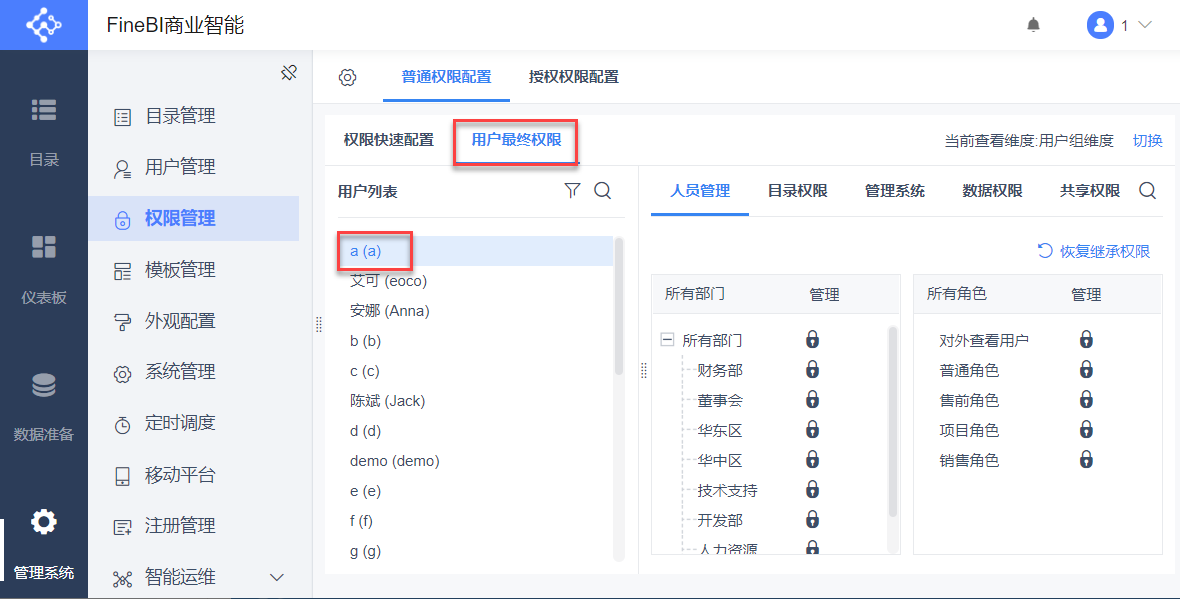Screen dimensions: 1180x599
Task: Toggle the lock for 财务部 department
Action: click(x=813, y=370)
